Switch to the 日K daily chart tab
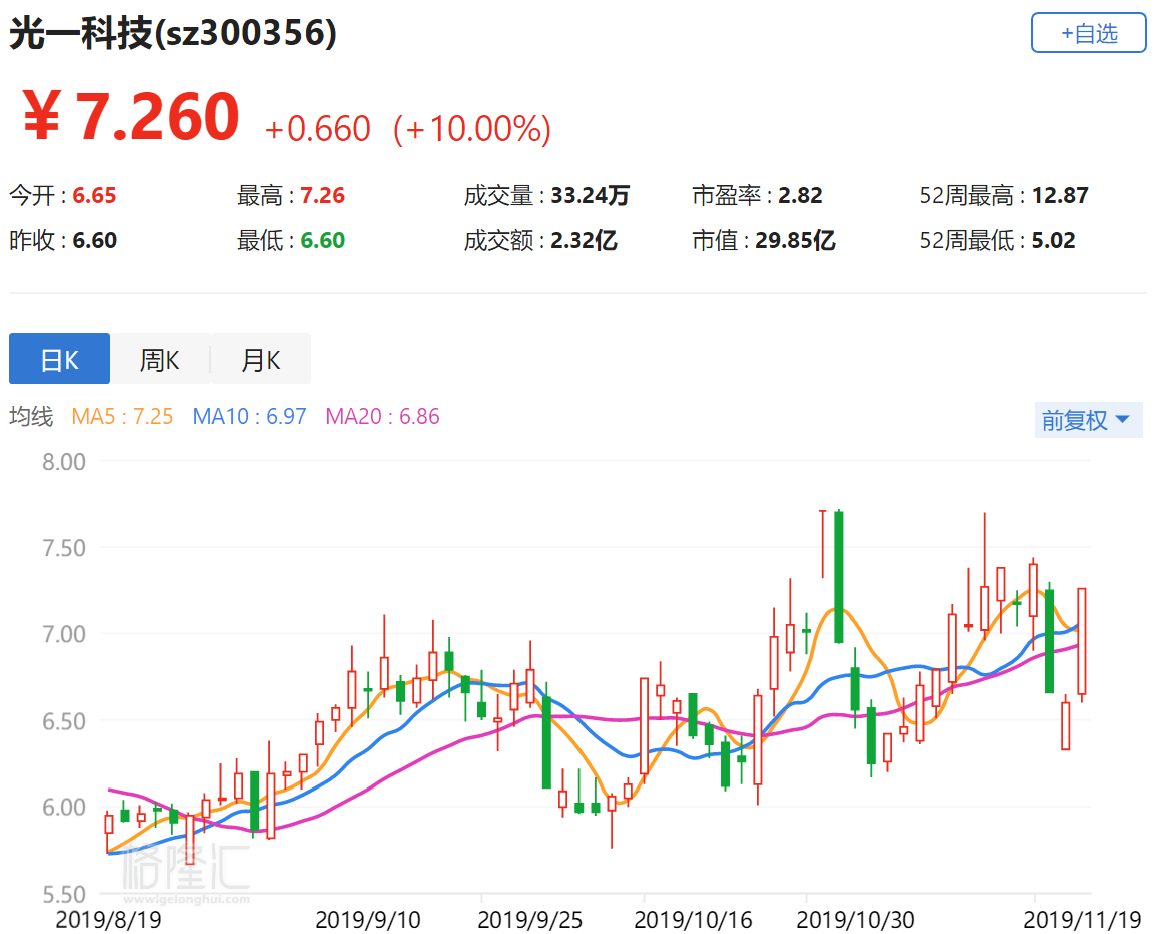 59,359
